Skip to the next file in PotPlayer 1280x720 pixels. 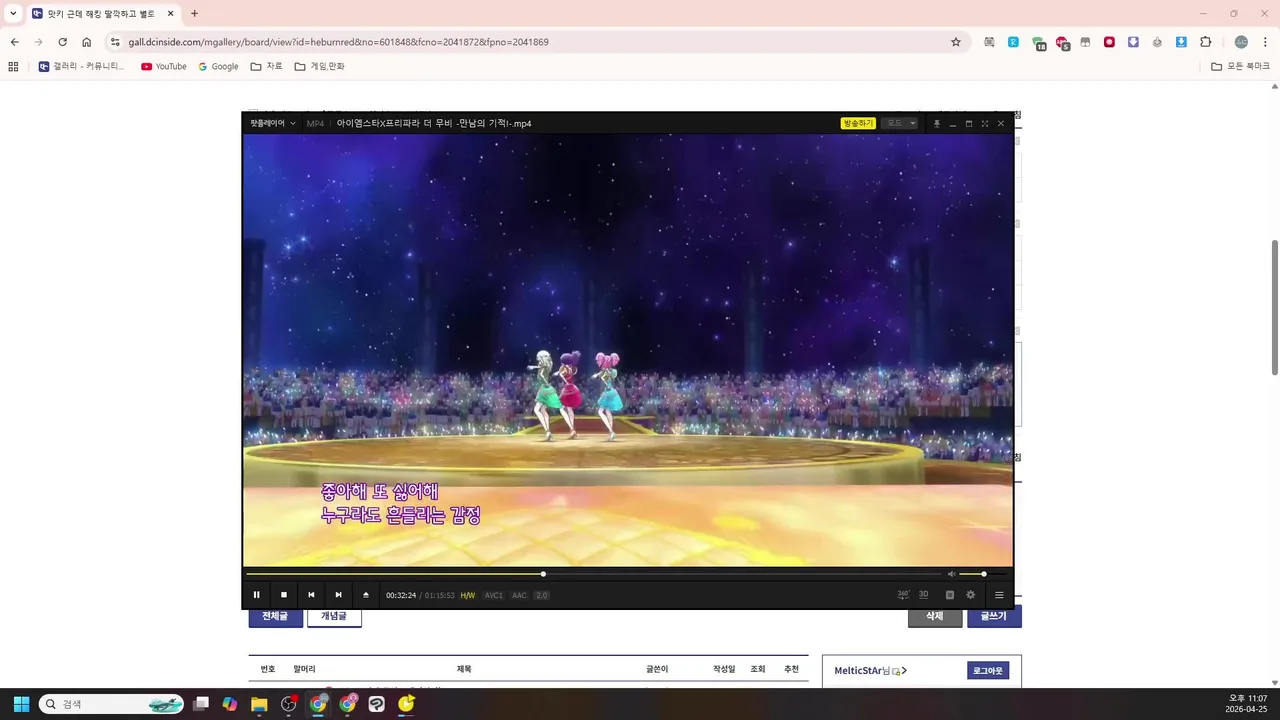pyautogui.click(x=338, y=595)
